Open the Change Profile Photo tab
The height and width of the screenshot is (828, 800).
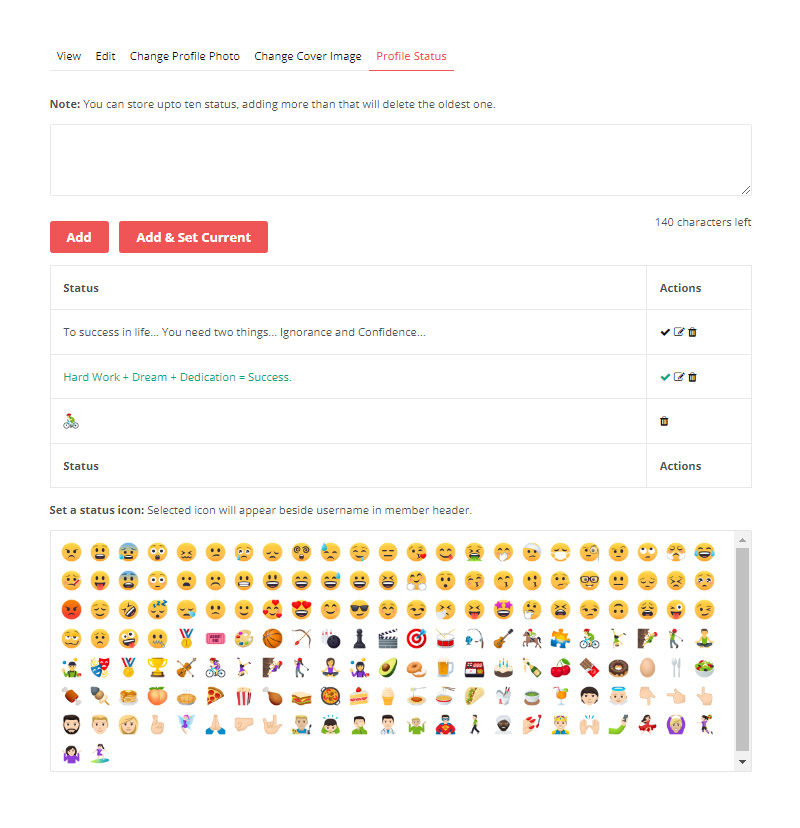point(185,56)
